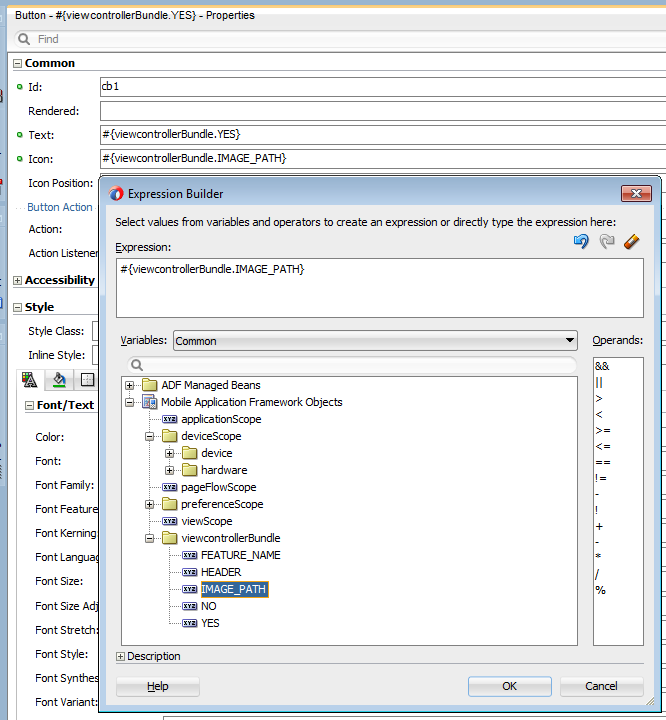Viewport: 666px width, 720px height.
Task: Insert the + operand
Action: 599,526
